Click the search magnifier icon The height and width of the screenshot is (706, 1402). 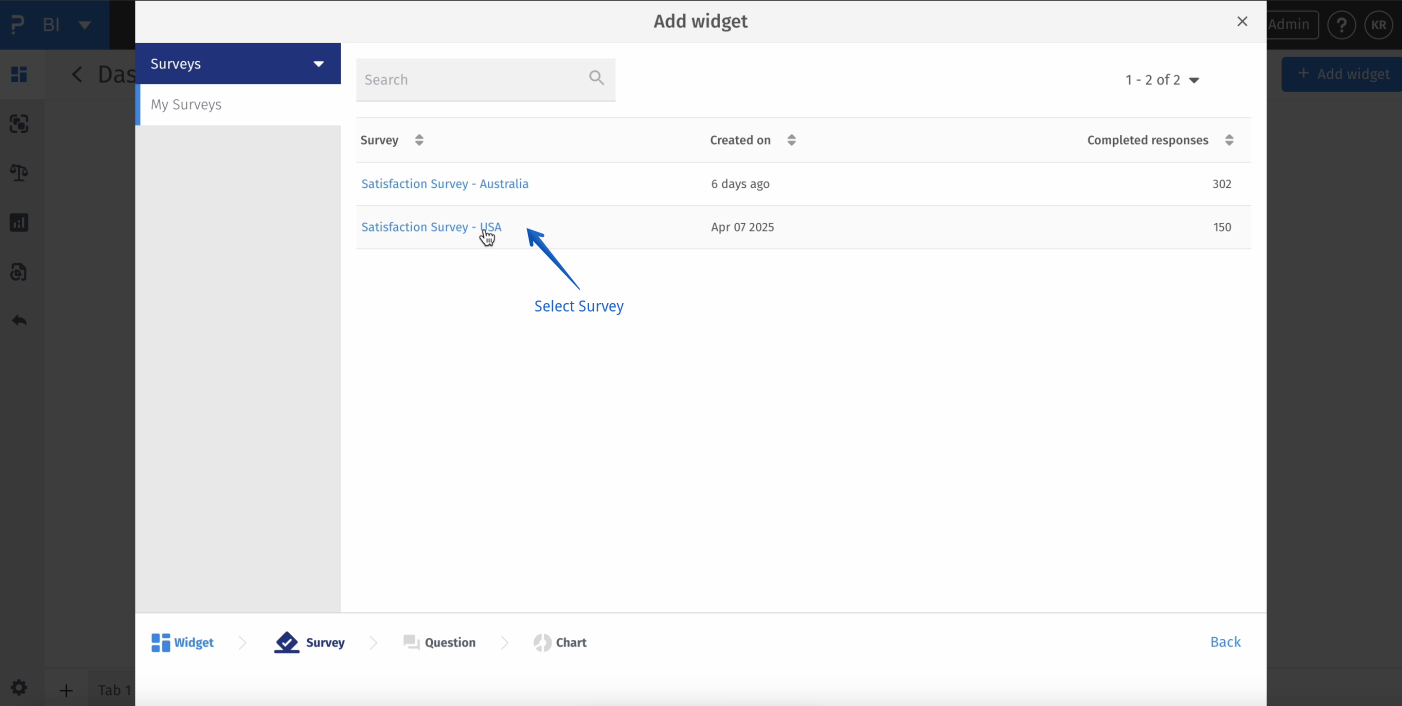(596, 78)
